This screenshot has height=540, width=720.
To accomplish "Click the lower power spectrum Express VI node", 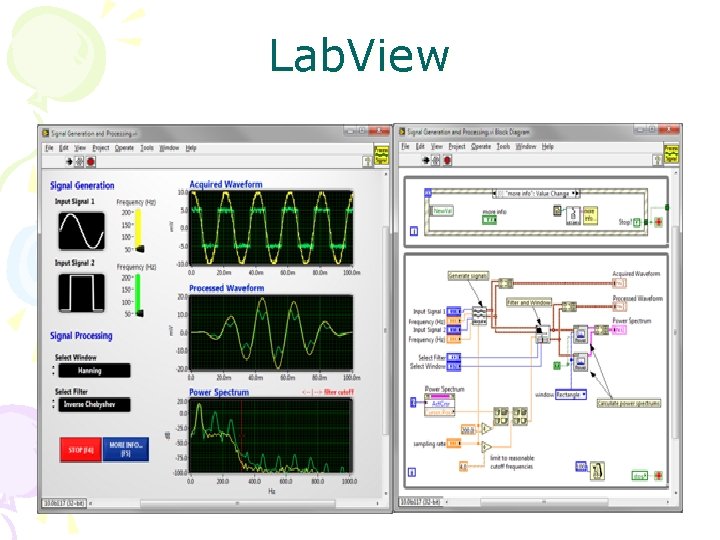I will coord(580,363).
